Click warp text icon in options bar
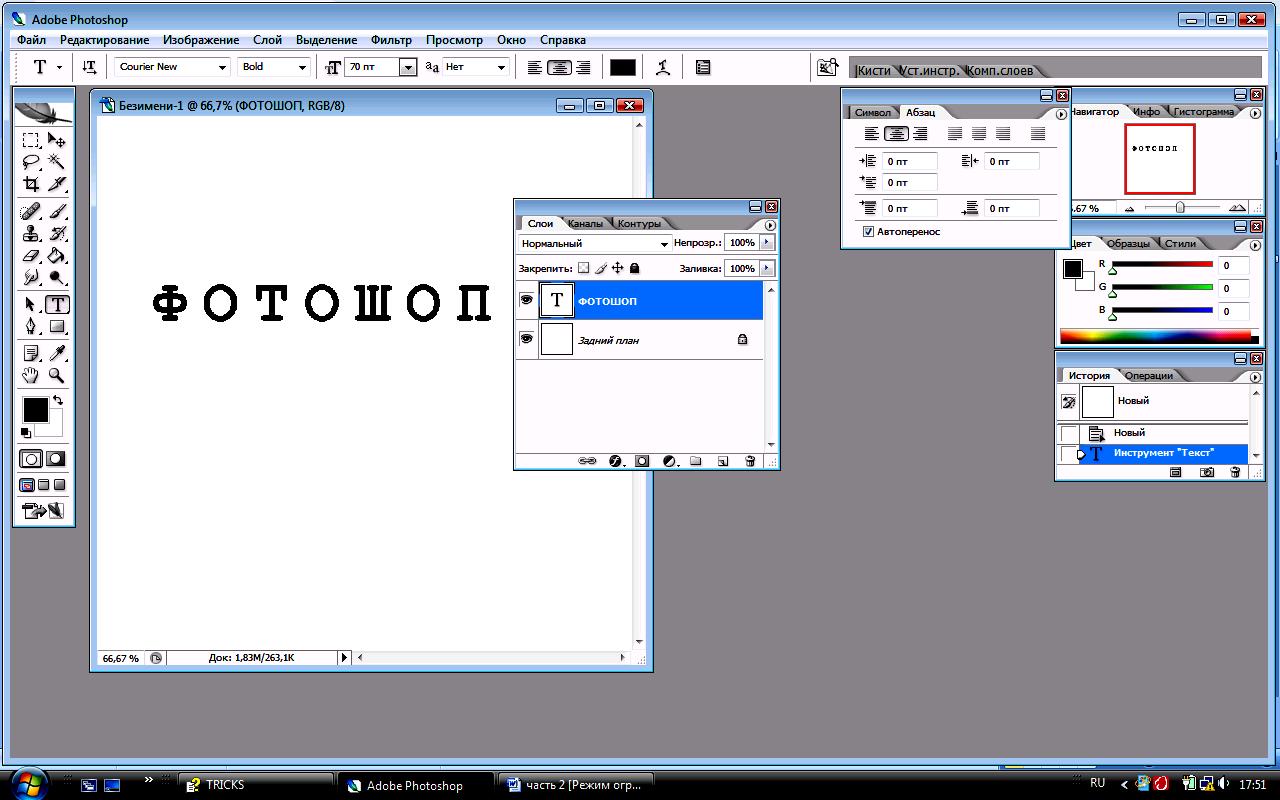 tap(662, 67)
